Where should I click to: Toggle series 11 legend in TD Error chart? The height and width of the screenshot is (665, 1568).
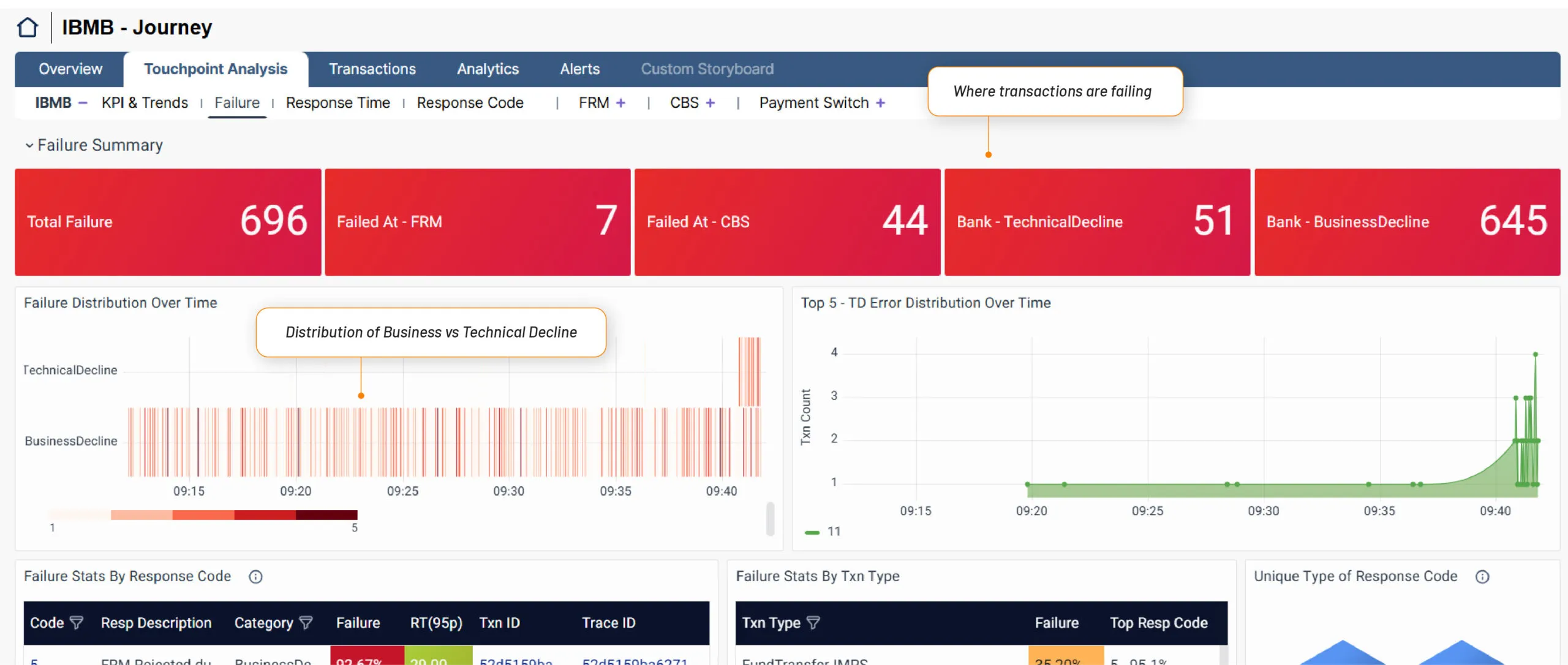[x=822, y=532]
